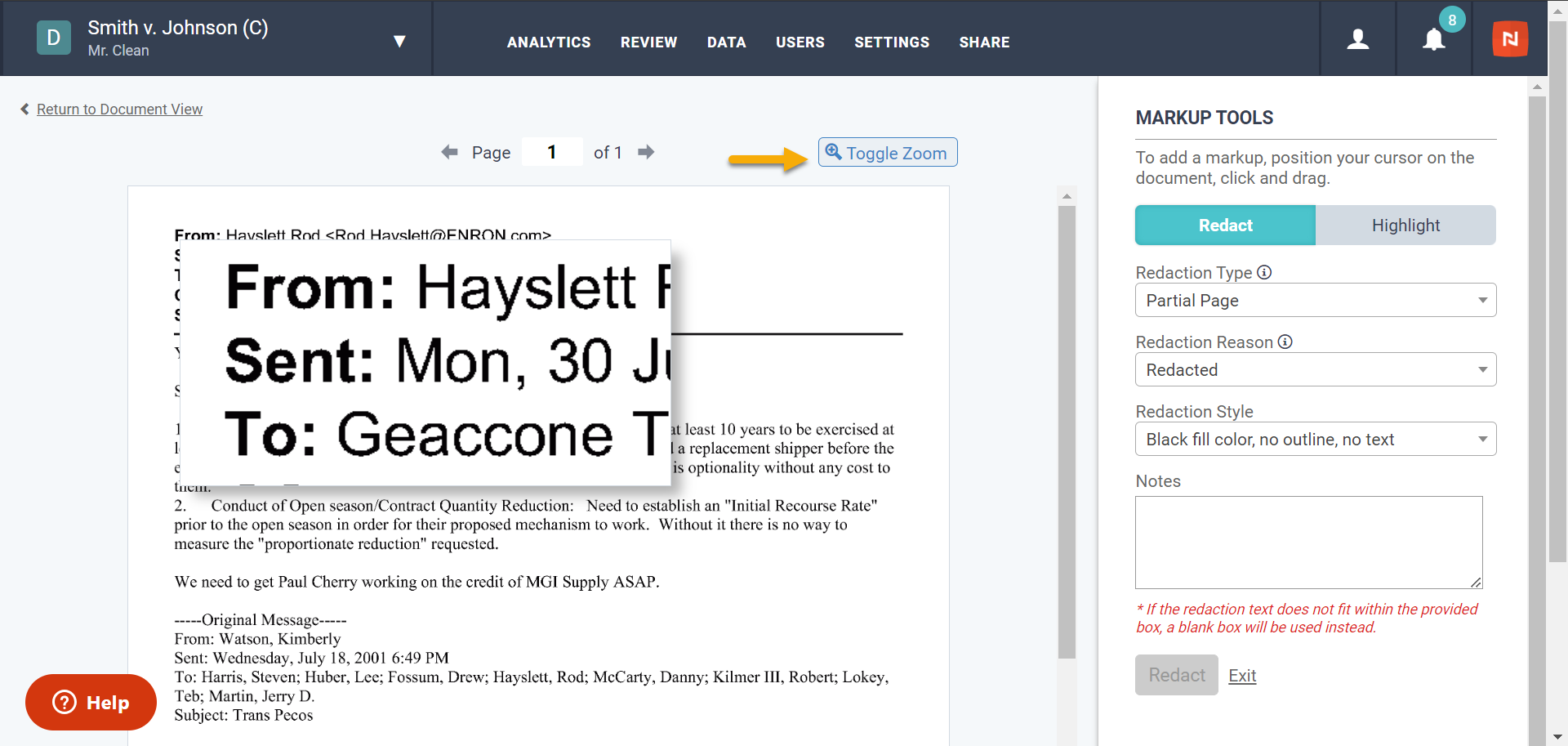This screenshot has height=746, width=1568.
Task: Click the markup panel scrollbar up arrow
Action: pos(1537,87)
